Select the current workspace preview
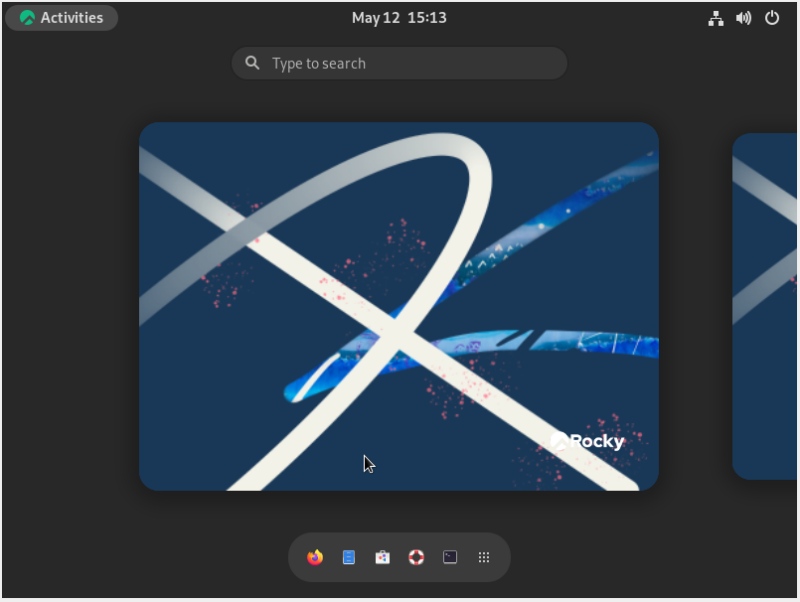This screenshot has width=800, height=602. coord(399,305)
